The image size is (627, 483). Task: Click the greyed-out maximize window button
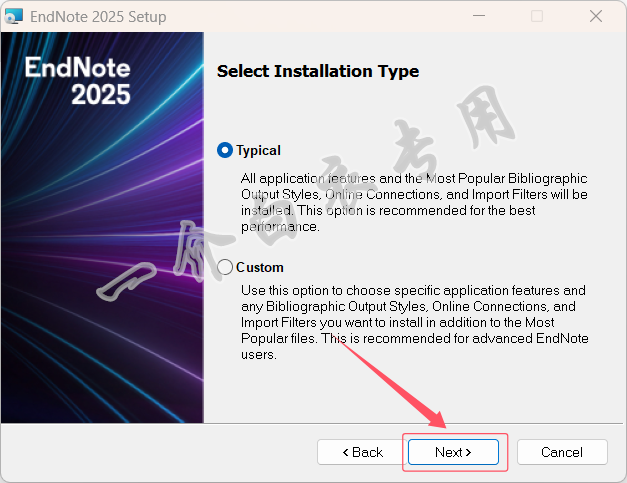(x=537, y=16)
